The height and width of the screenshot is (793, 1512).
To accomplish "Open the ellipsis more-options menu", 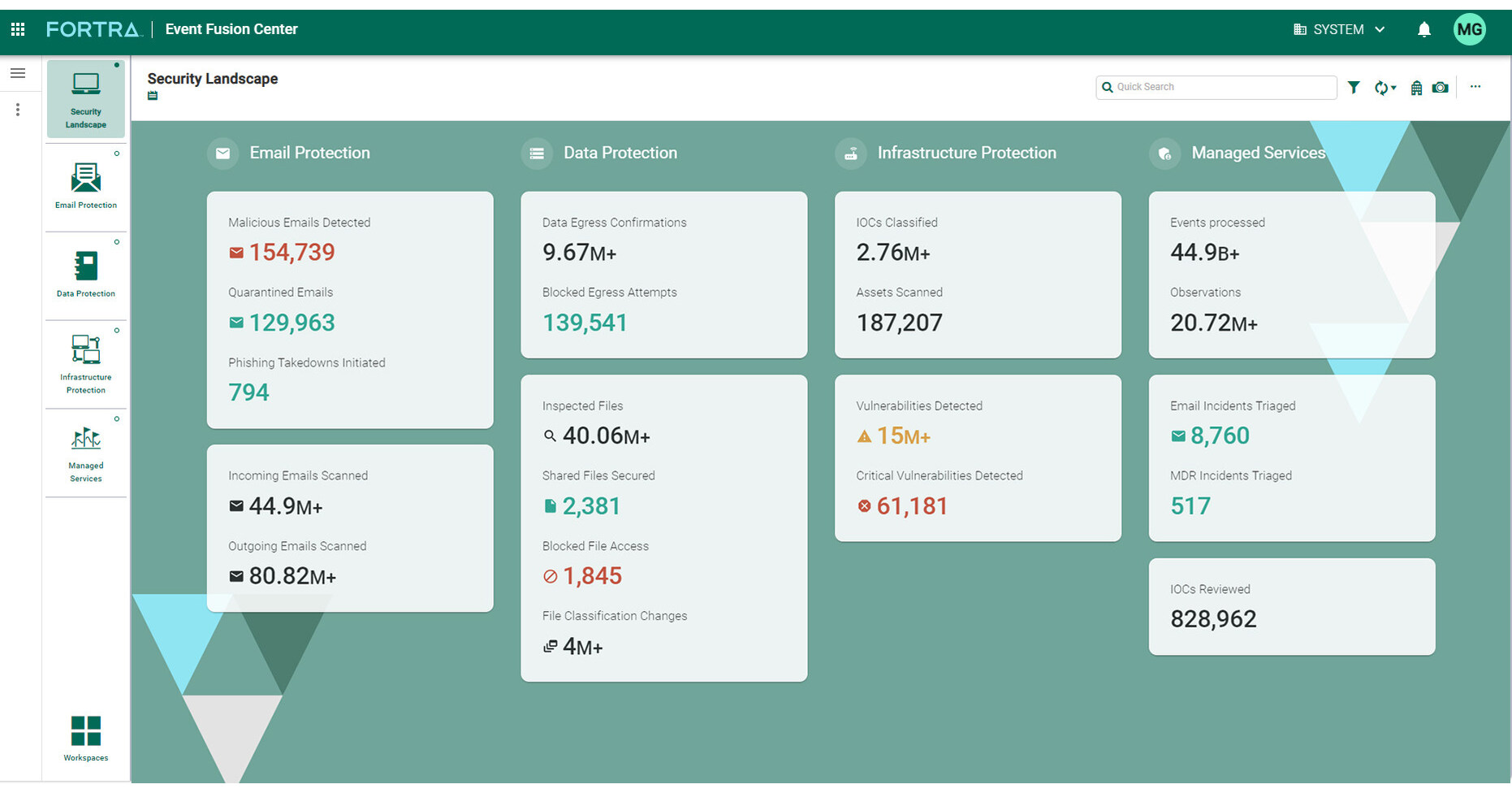I will coord(1475,87).
